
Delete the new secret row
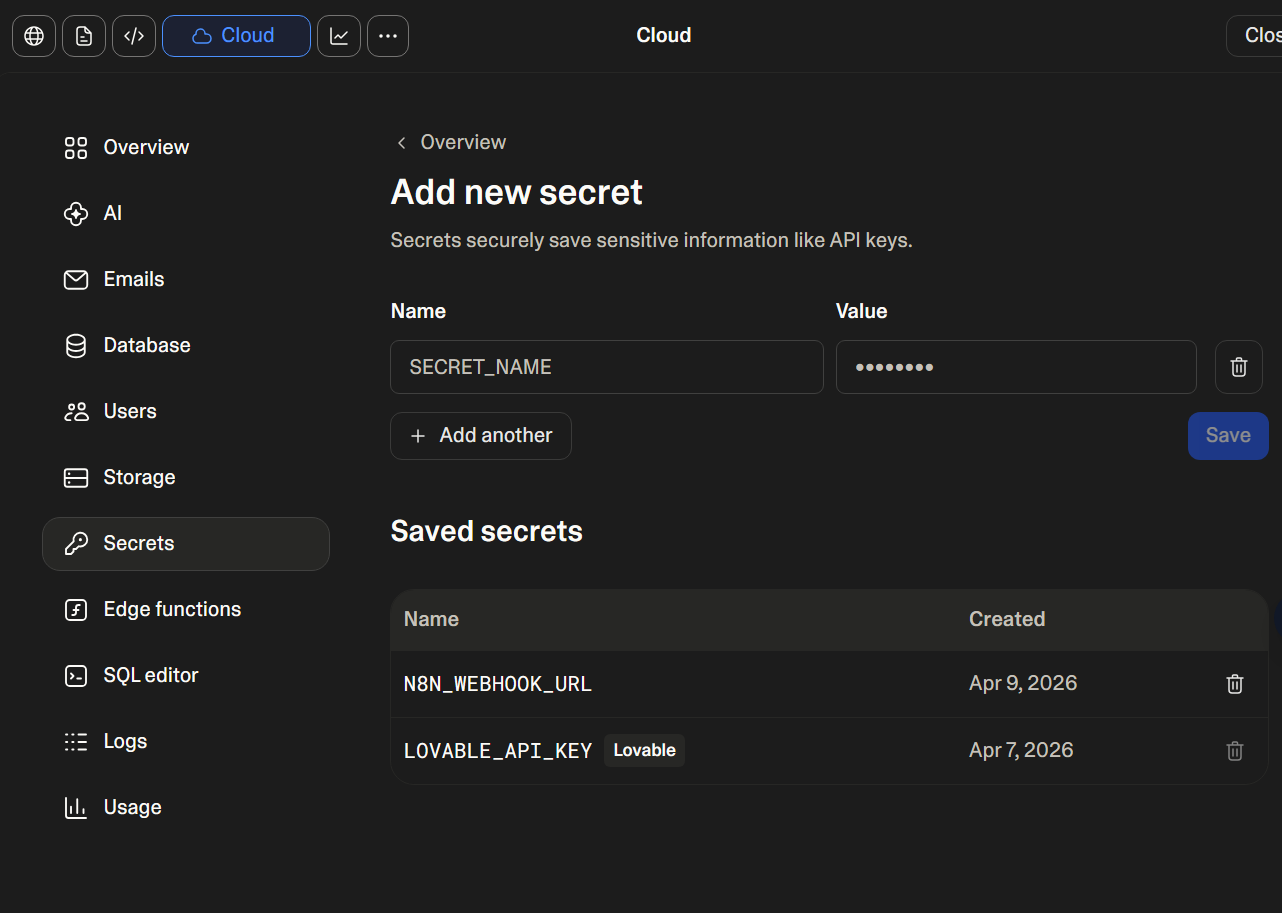1238,367
